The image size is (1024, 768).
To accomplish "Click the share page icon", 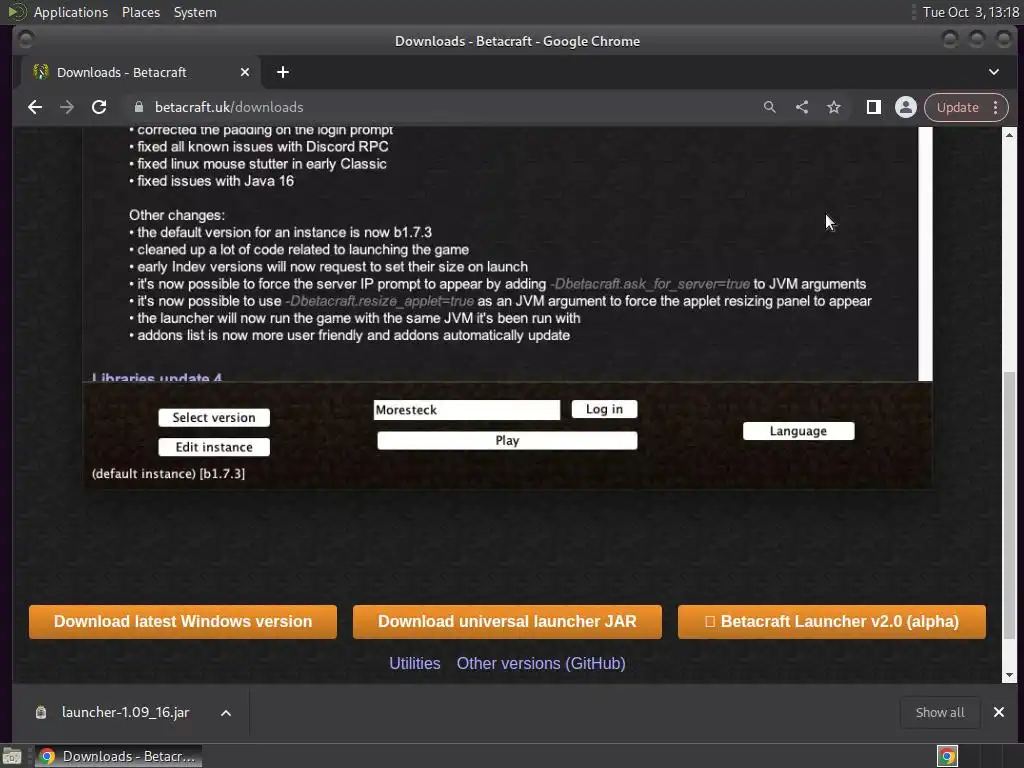I will click(x=802, y=107).
